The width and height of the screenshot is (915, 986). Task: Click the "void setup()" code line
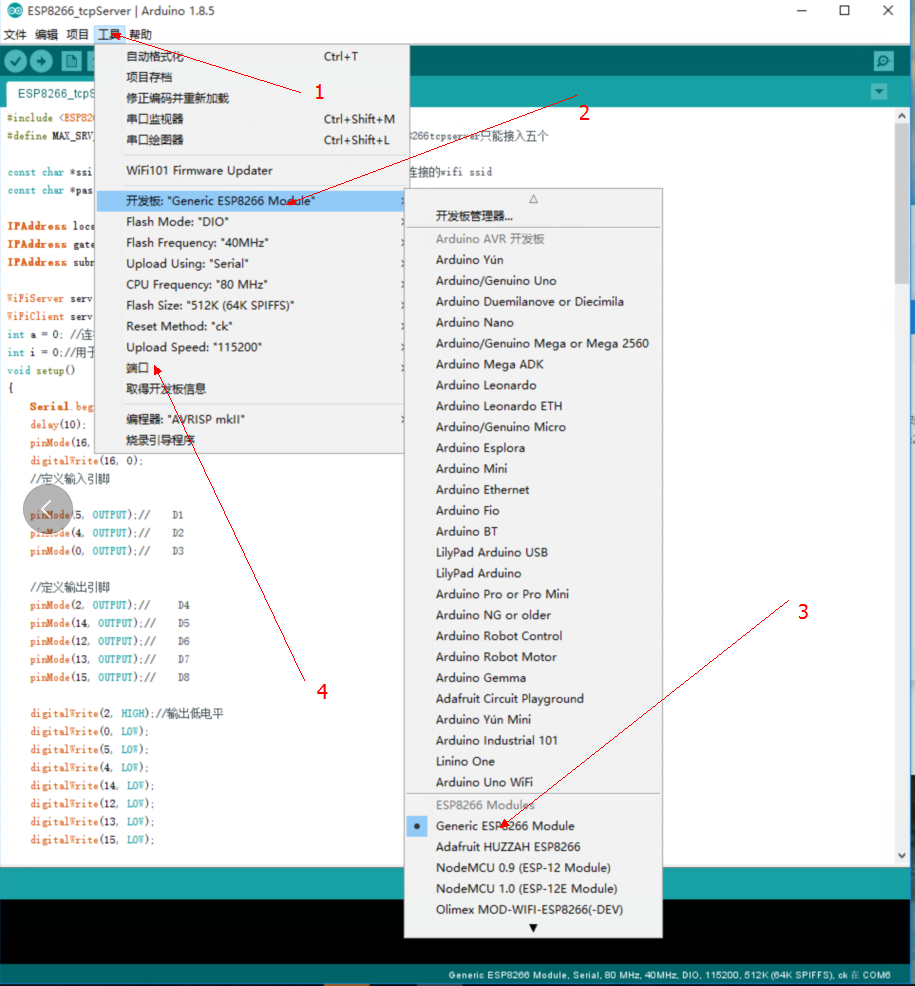click(x=41, y=370)
